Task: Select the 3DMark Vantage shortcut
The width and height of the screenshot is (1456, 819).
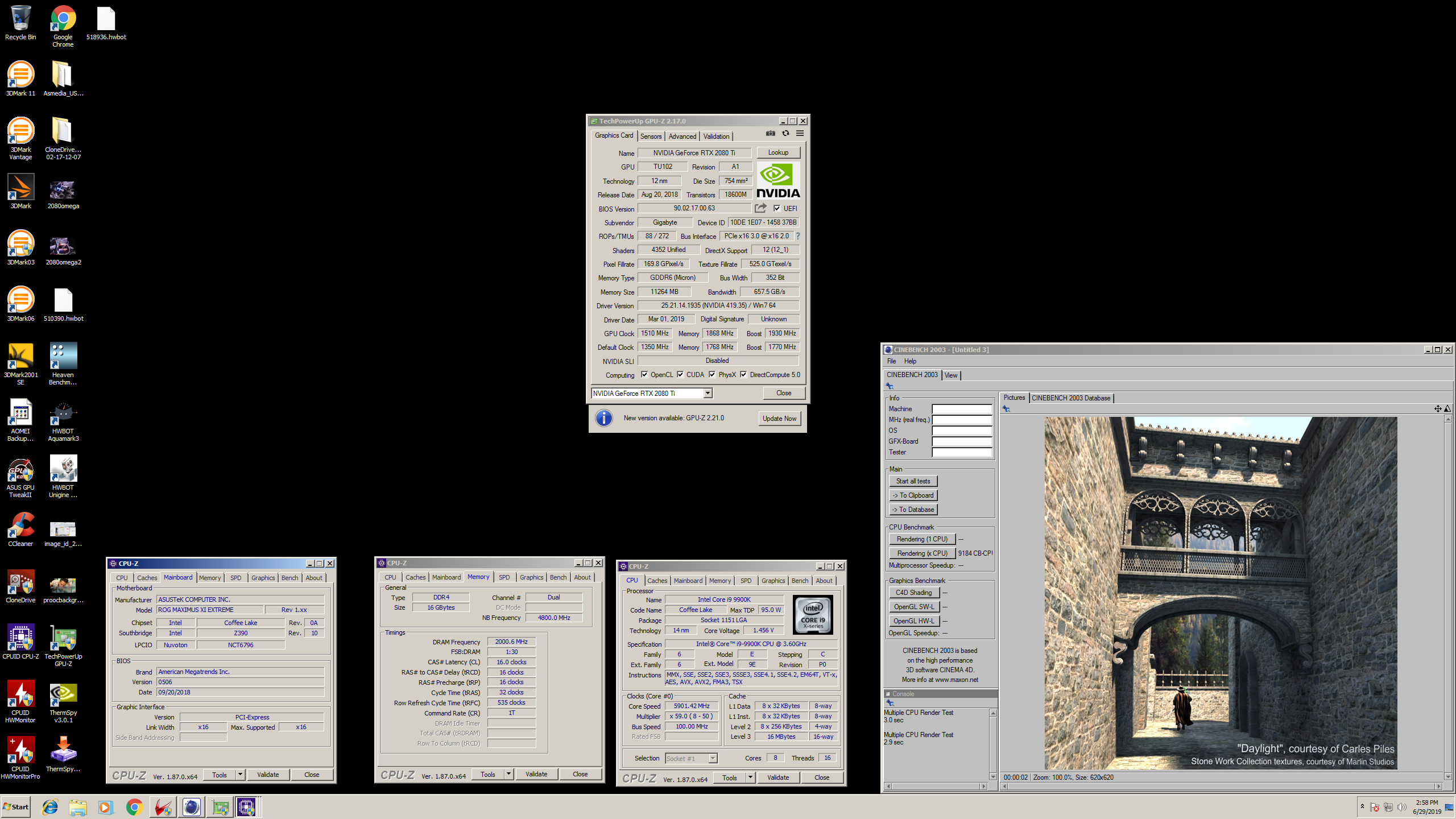Action: pos(20,138)
